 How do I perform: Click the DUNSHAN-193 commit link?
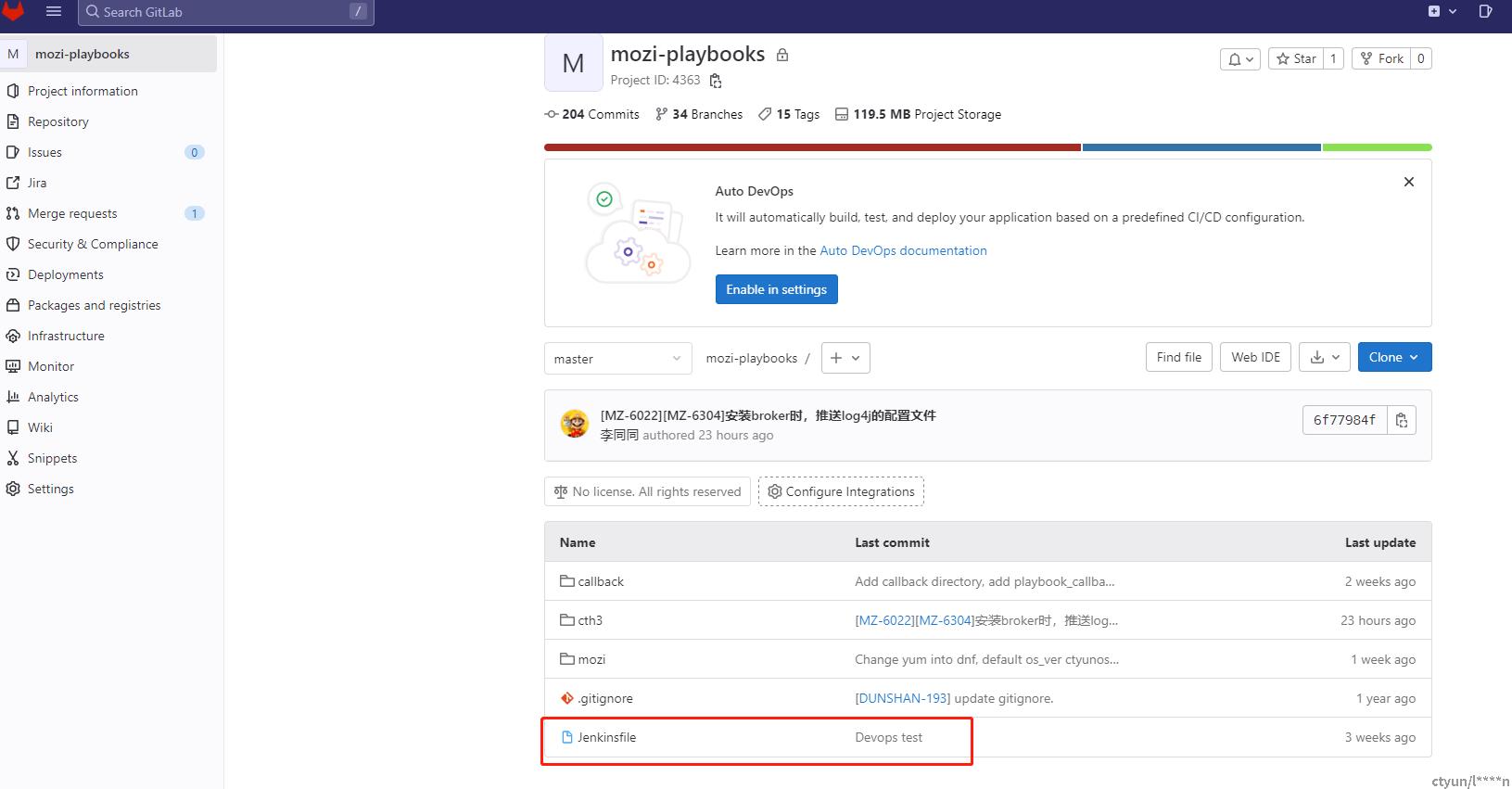pyautogui.click(x=903, y=698)
